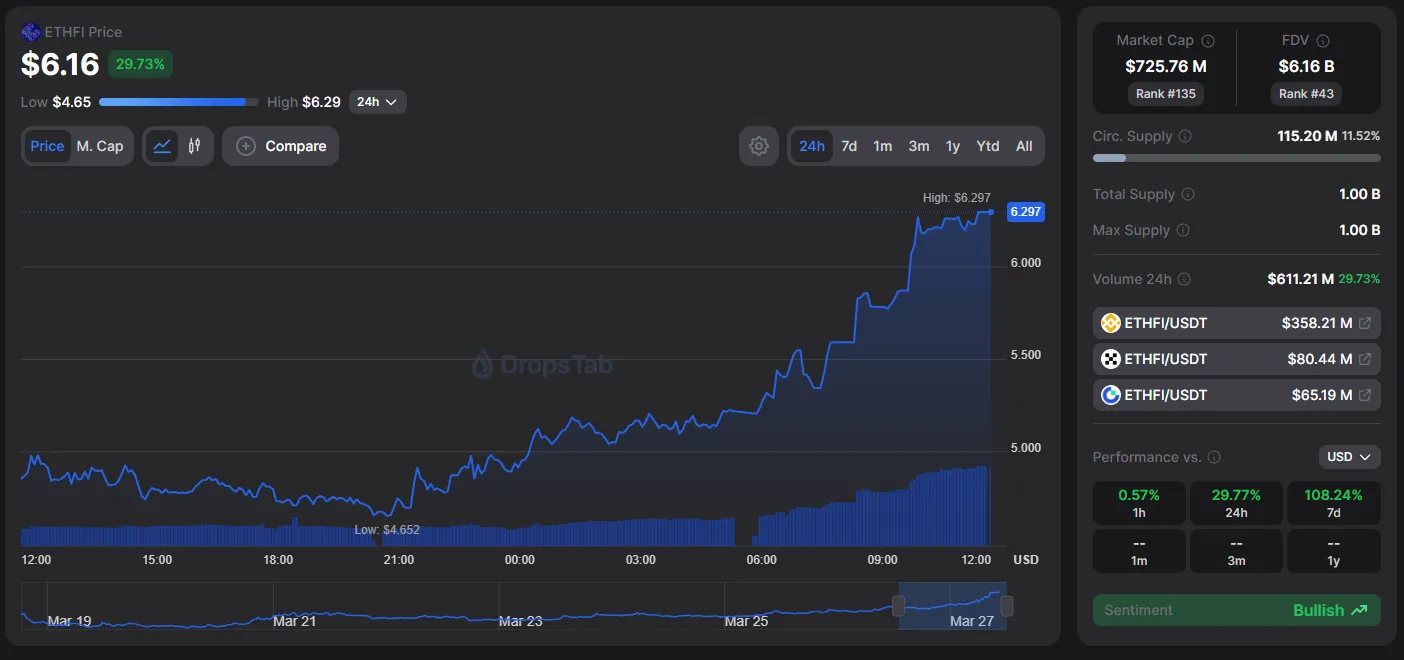Select the 7d timeframe tab
The height and width of the screenshot is (660, 1404).
click(849, 146)
